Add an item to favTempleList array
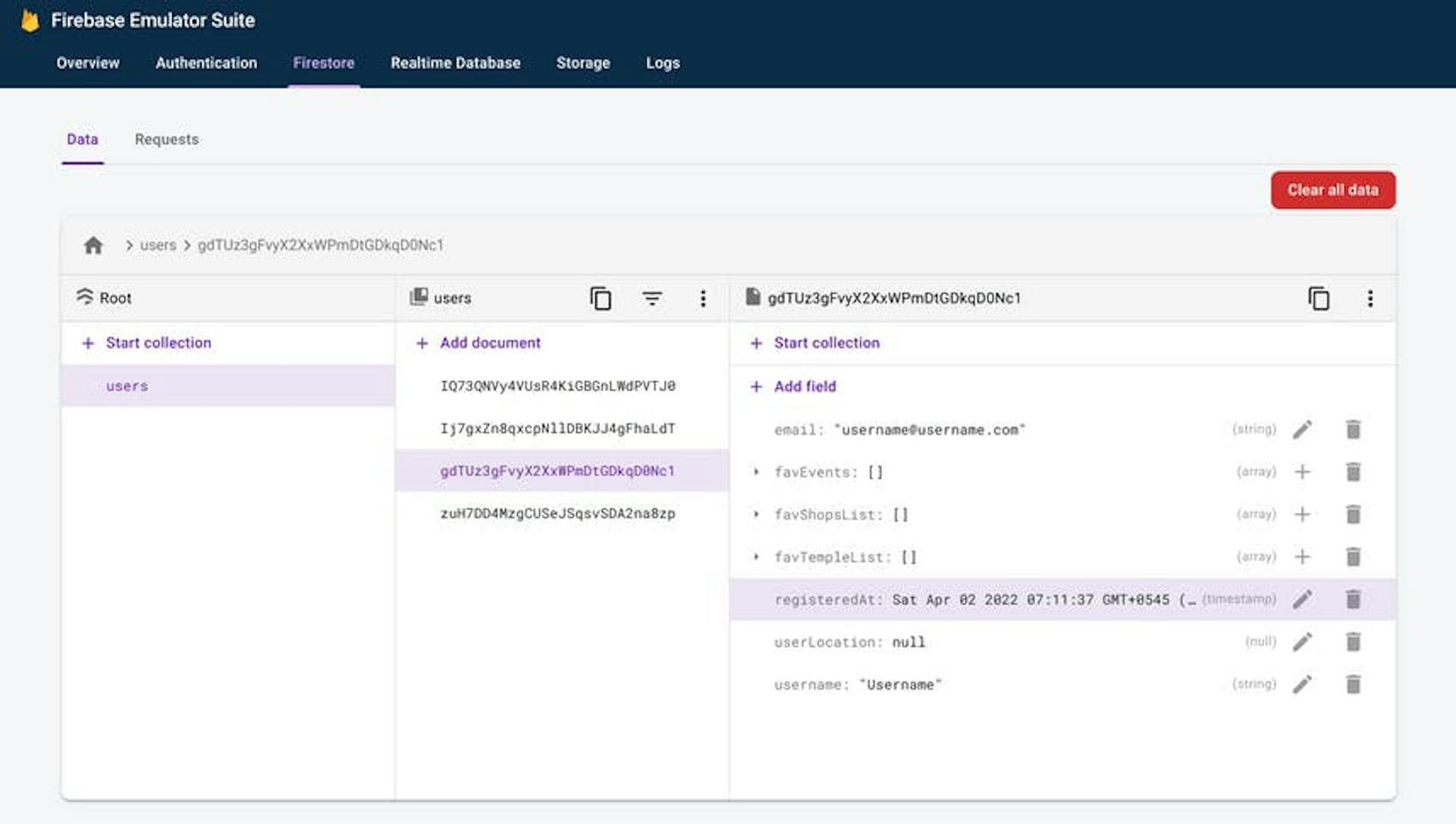The image size is (1456, 824). click(1302, 557)
